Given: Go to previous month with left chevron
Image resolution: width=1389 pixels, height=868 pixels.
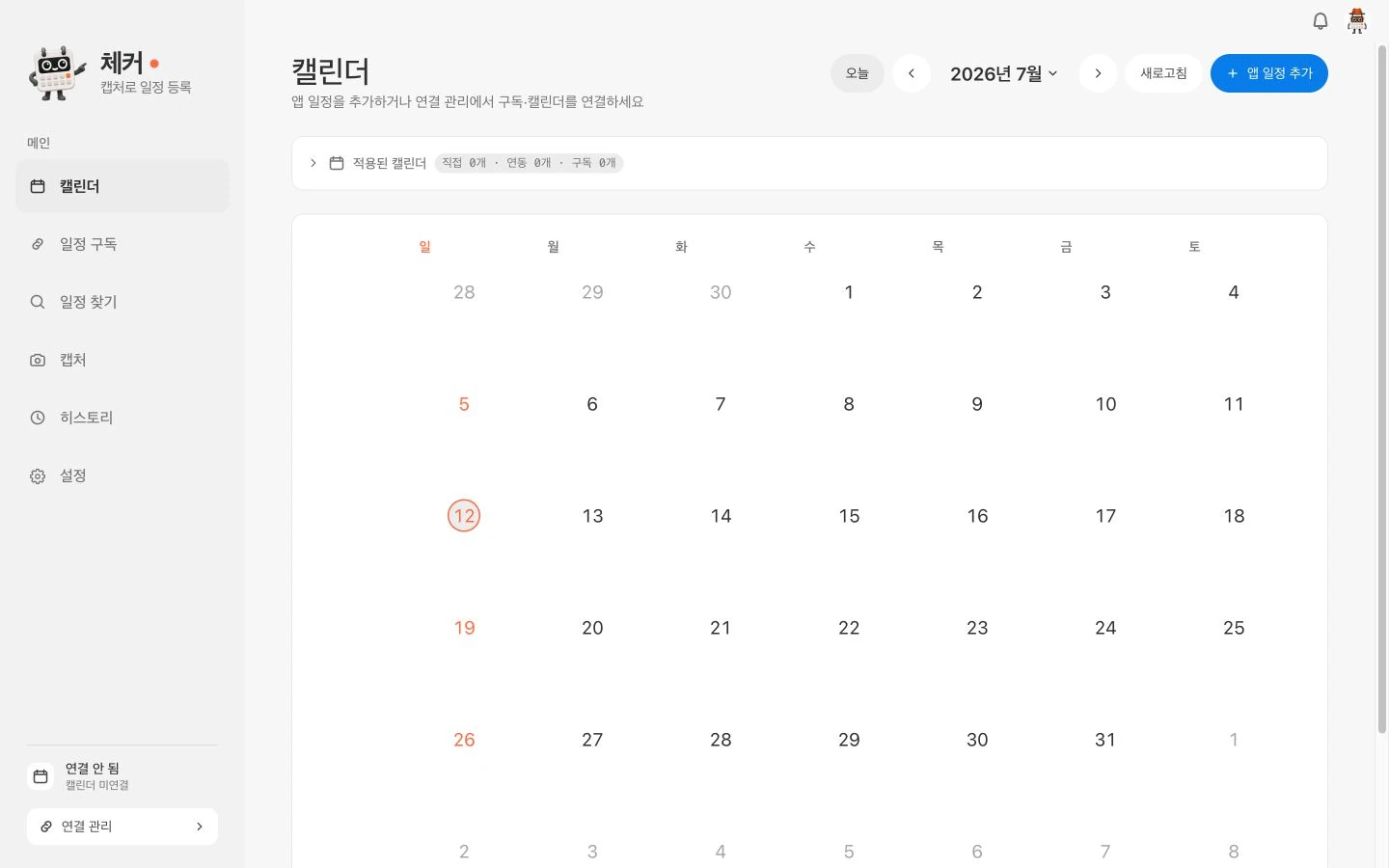Looking at the screenshot, I should tap(912, 73).
